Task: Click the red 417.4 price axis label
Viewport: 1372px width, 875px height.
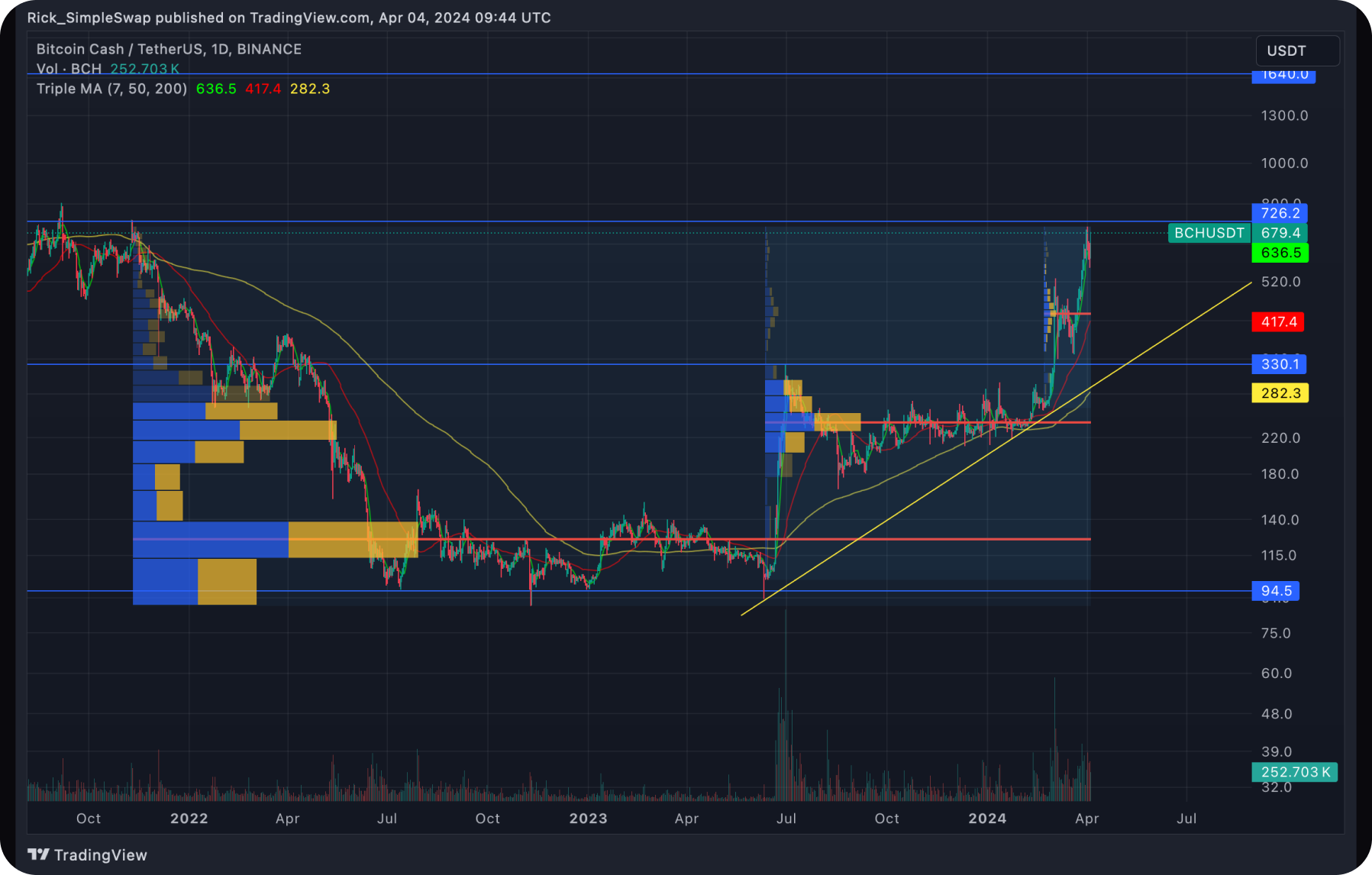Action: [1278, 321]
